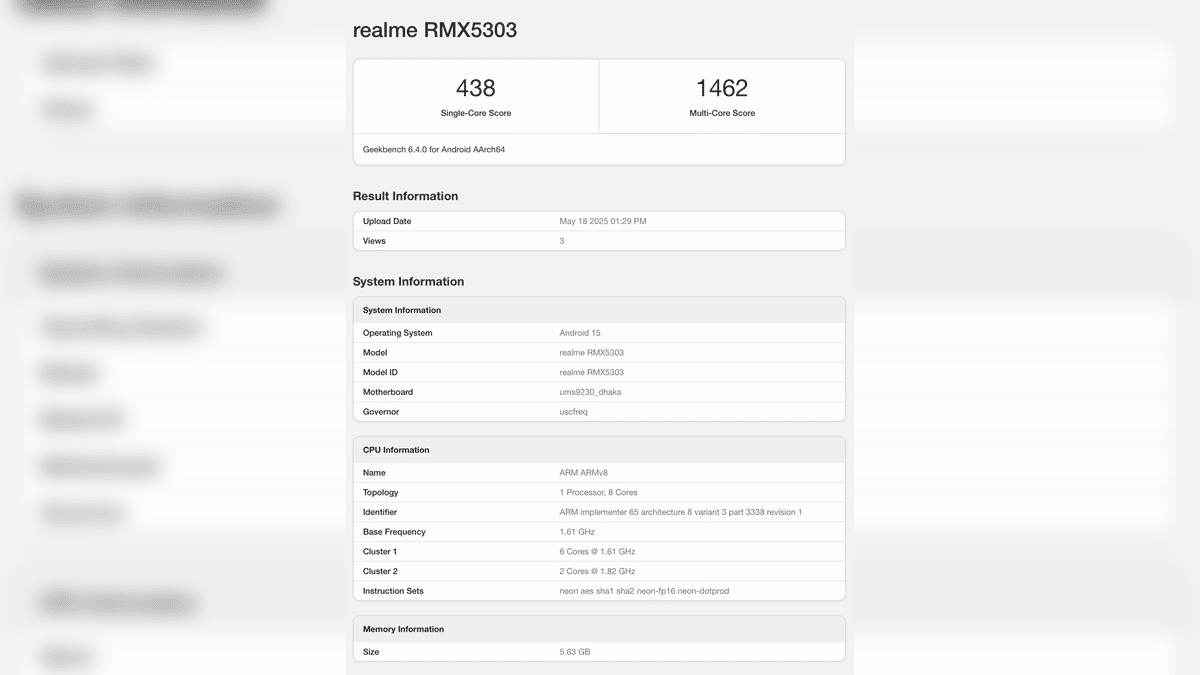Viewport: 1200px width, 675px height.
Task: Select the 1 Processor, 8 Cores value
Action: 598,493
